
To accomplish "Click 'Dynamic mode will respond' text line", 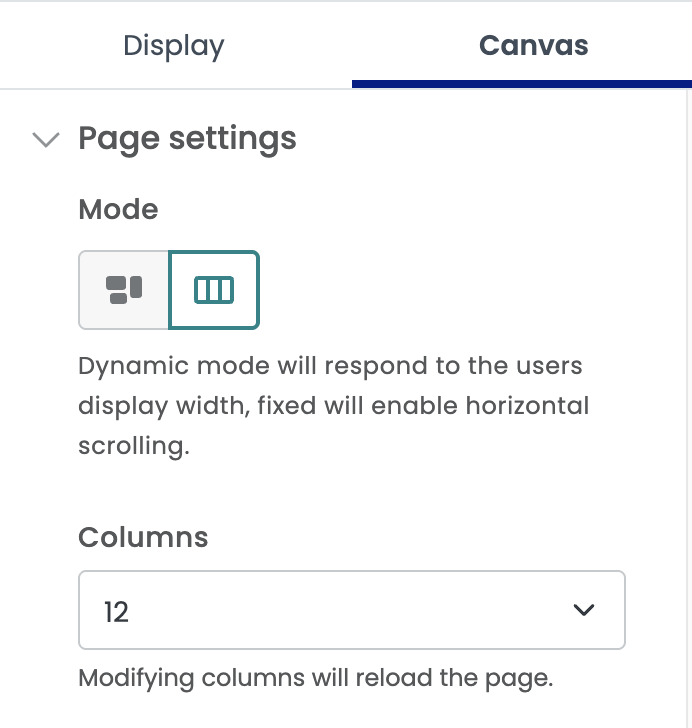I will coord(330,365).
